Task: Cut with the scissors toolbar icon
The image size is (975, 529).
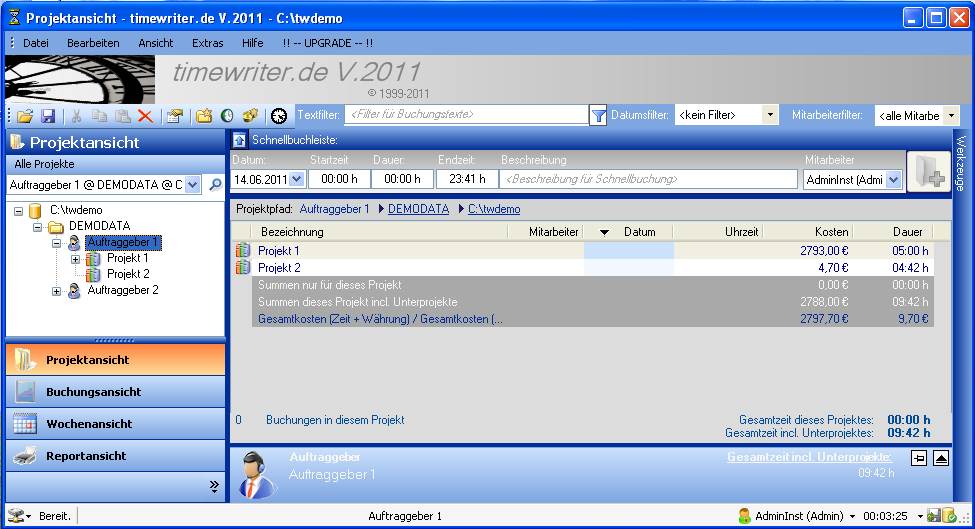Action: click(x=76, y=116)
